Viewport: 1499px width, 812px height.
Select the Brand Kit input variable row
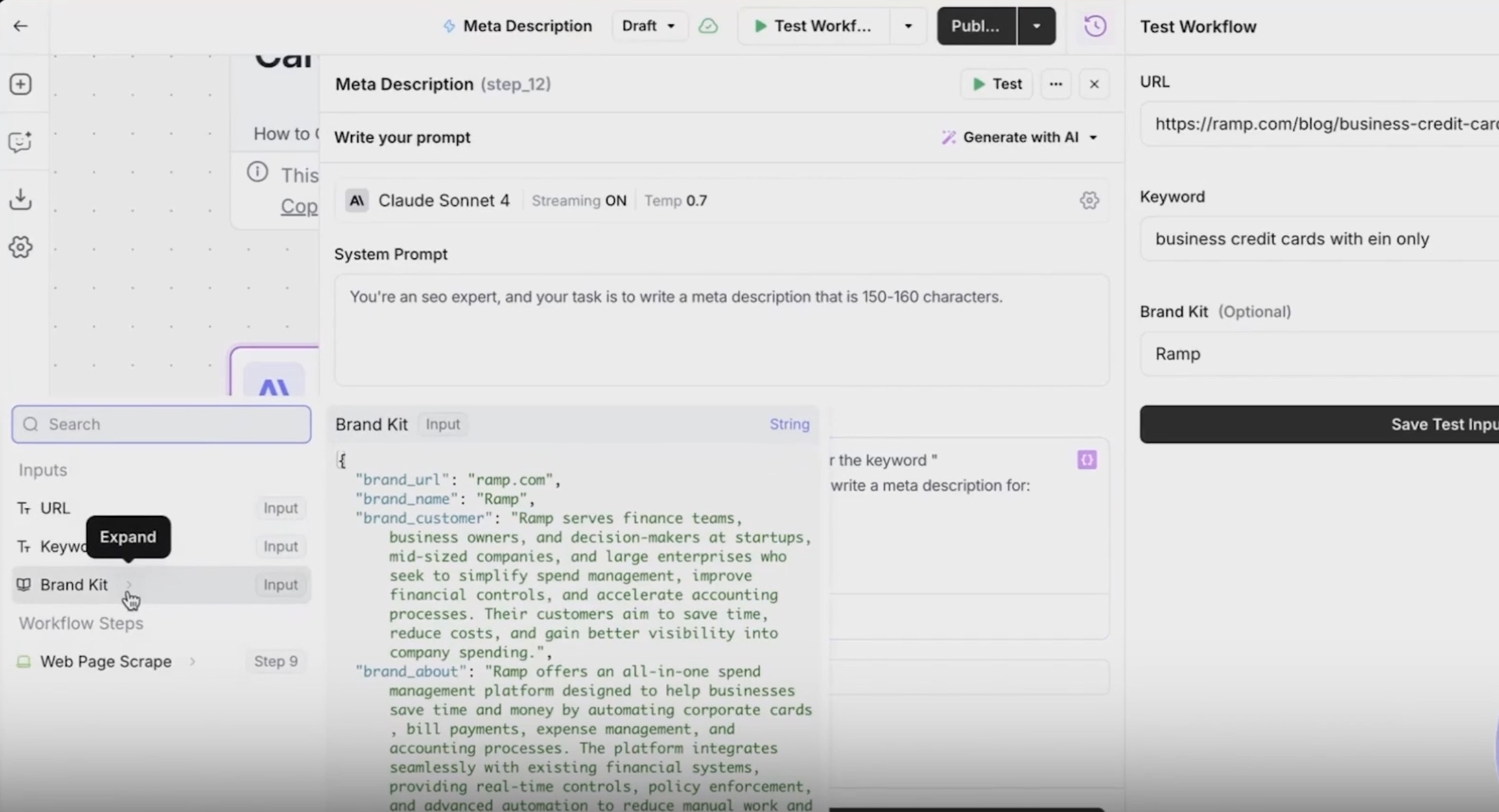point(161,585)
